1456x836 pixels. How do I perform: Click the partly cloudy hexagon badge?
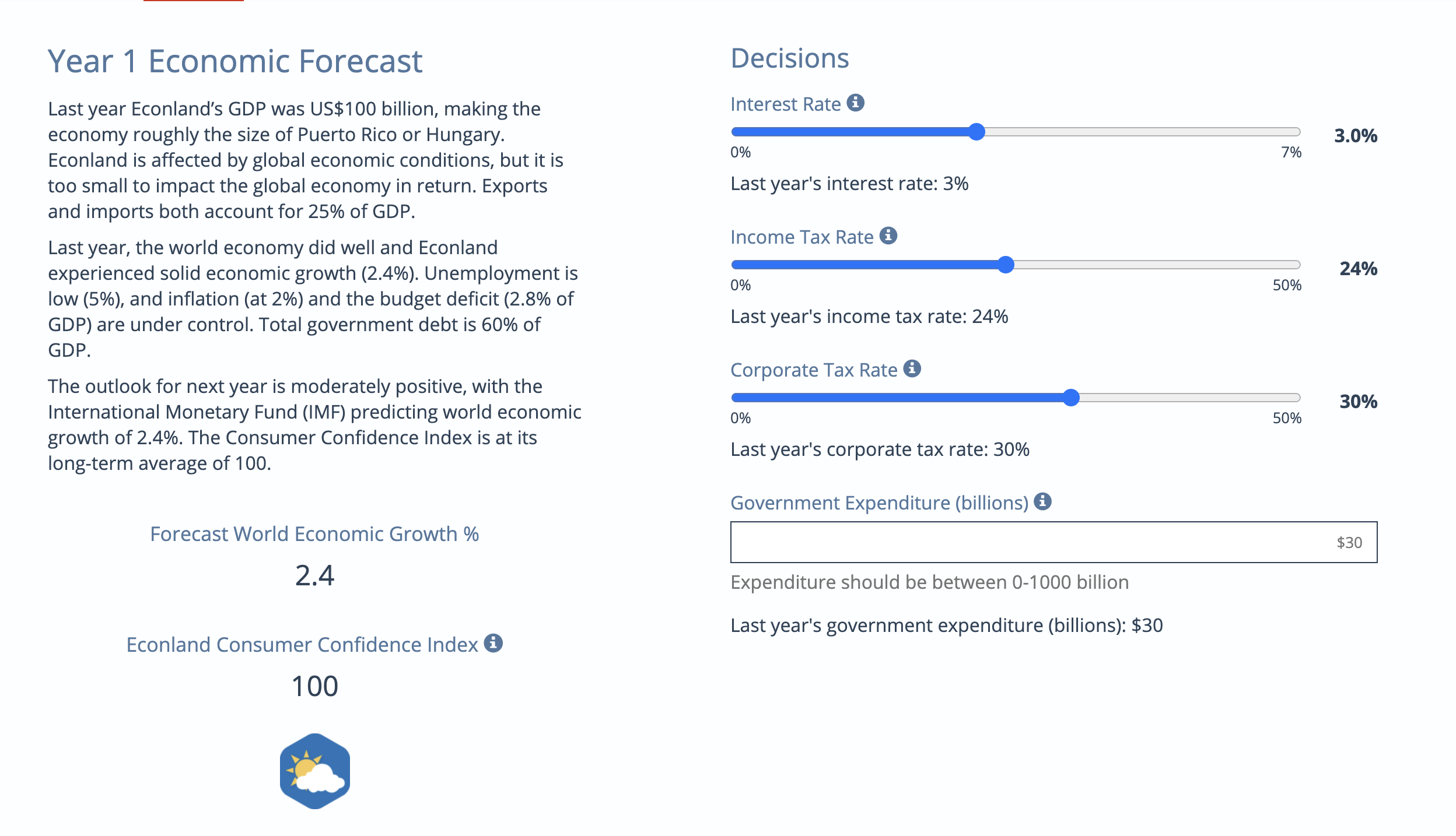314,771
